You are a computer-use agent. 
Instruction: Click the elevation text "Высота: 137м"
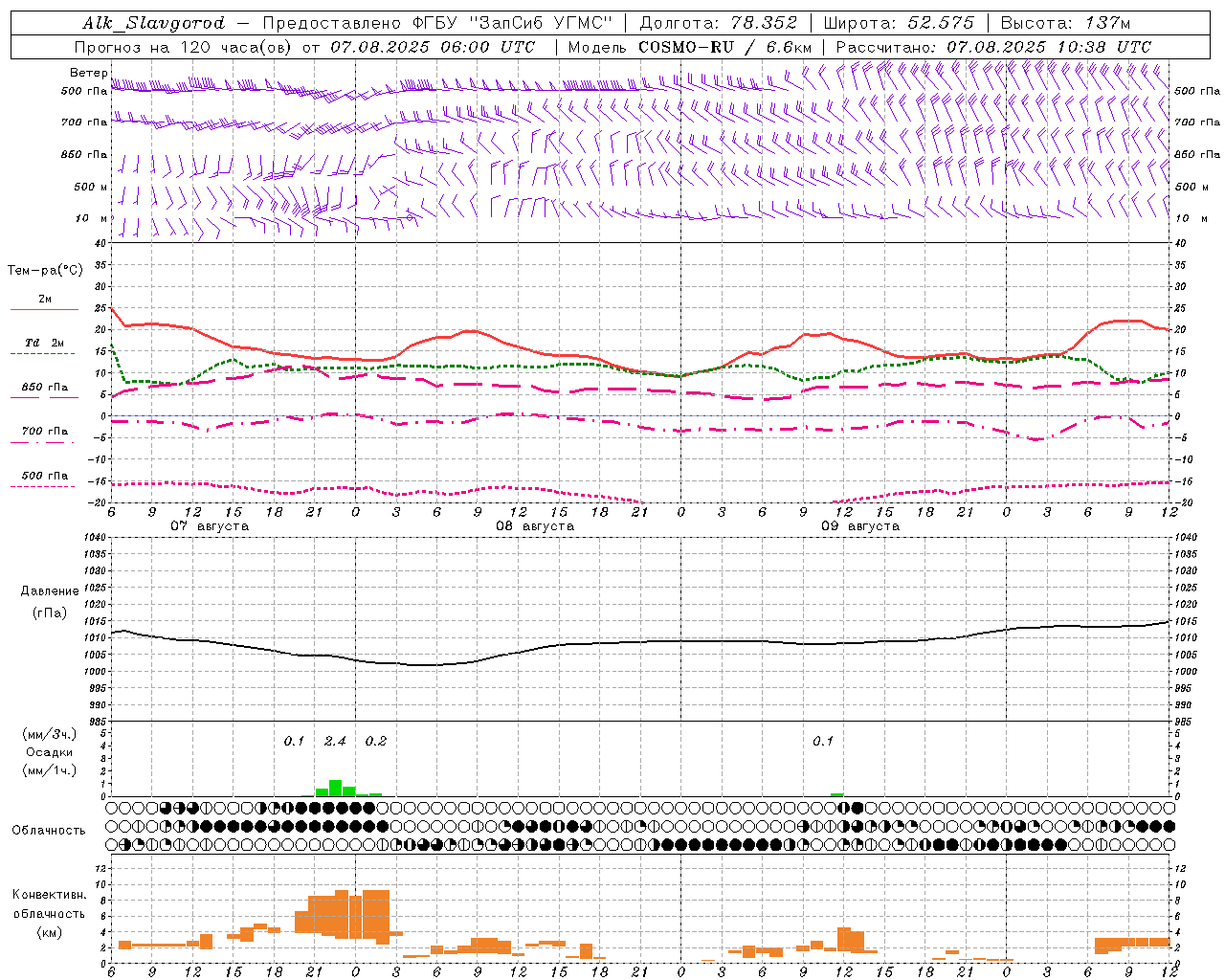pyautogui.click(x=1065, y=23)
